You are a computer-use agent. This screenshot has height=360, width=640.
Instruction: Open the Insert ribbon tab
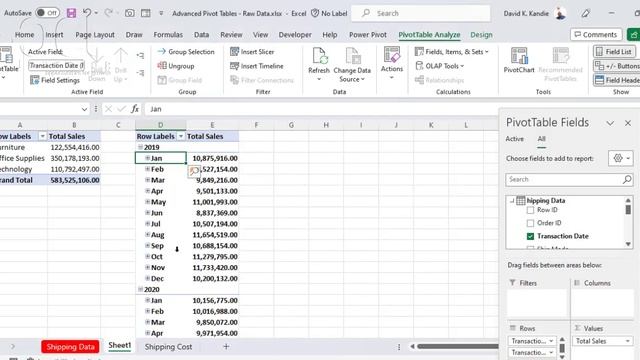54,35
